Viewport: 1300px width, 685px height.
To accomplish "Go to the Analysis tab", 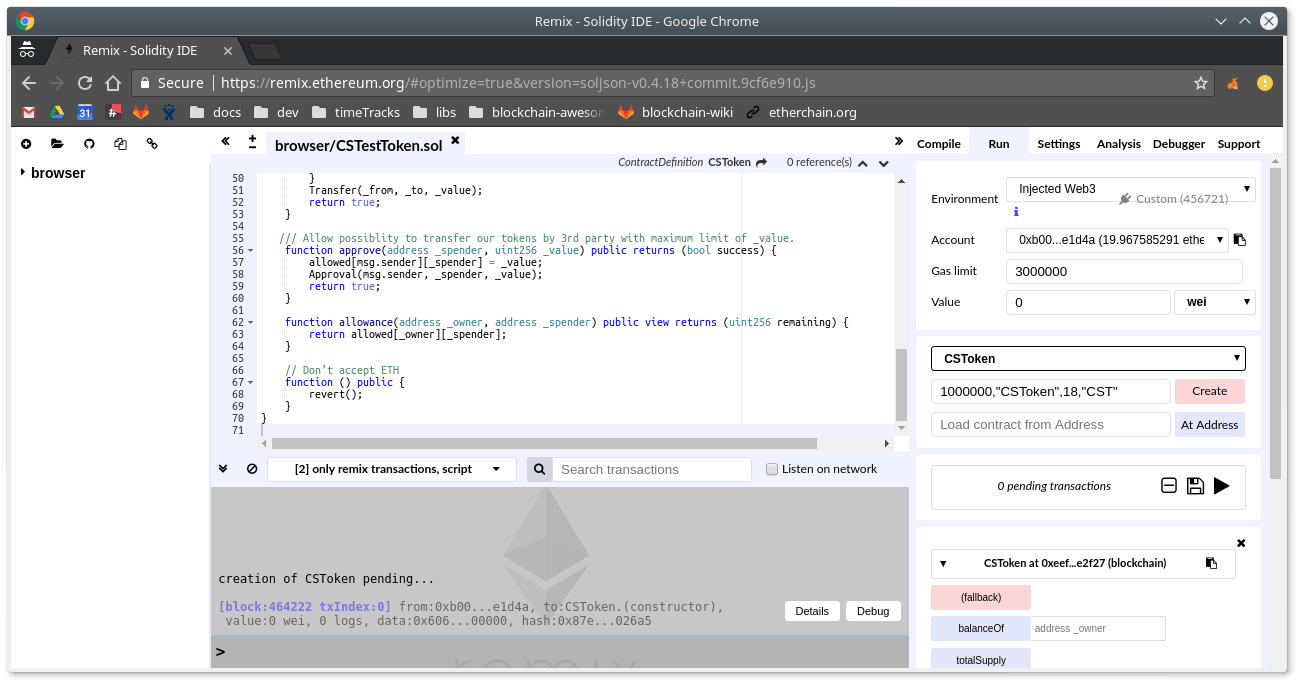I will coord(1119,144).
